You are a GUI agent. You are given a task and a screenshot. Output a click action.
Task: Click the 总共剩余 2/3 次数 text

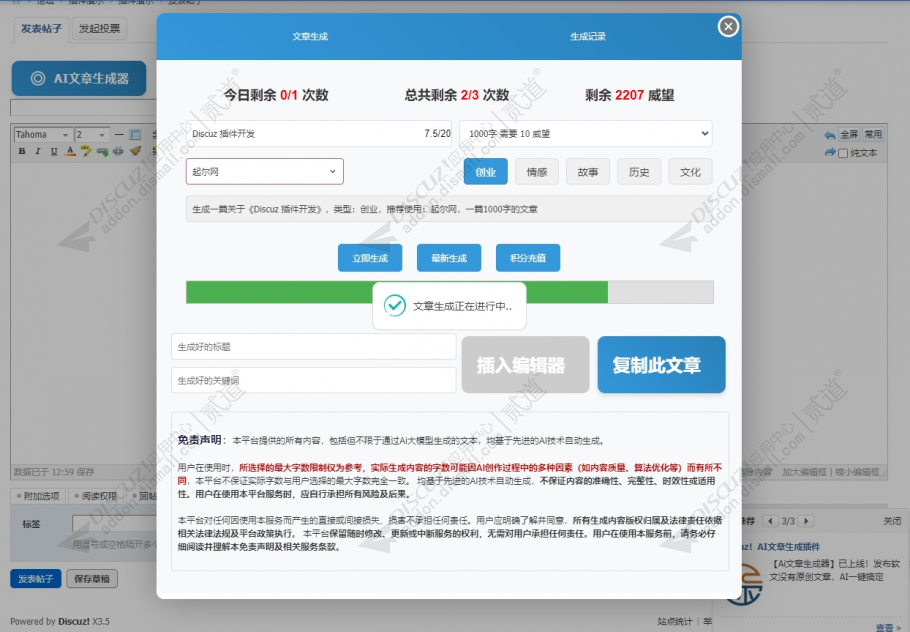(457, 95)
